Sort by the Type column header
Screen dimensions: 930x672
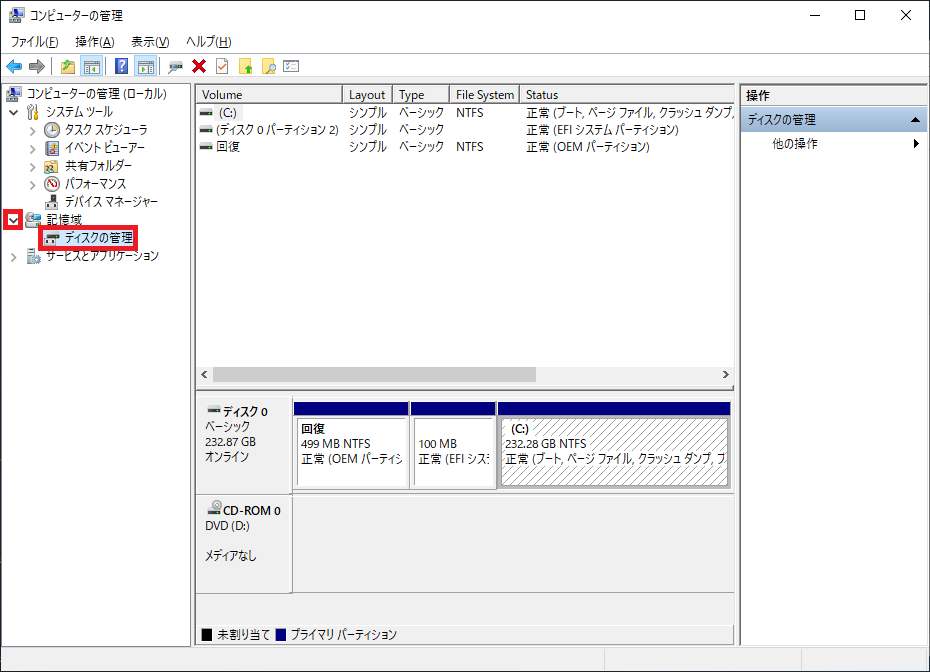[x=421, y=95]
